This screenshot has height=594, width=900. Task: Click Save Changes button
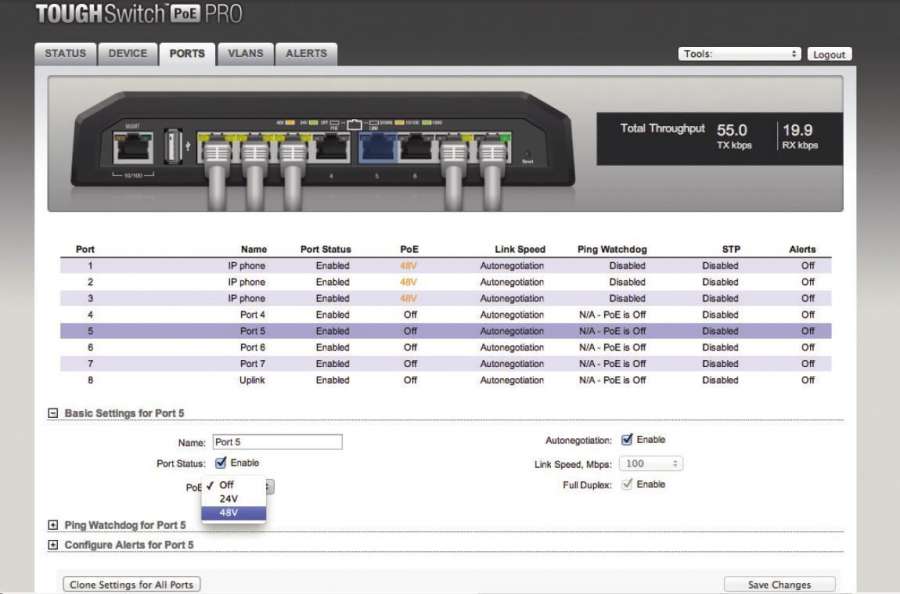pyautogui.click(x=779, y=584)
